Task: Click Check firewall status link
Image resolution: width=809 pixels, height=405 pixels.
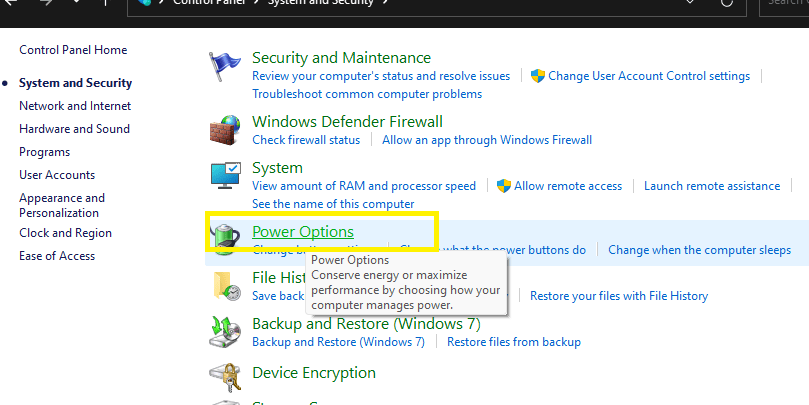Action: coord(306,140)
